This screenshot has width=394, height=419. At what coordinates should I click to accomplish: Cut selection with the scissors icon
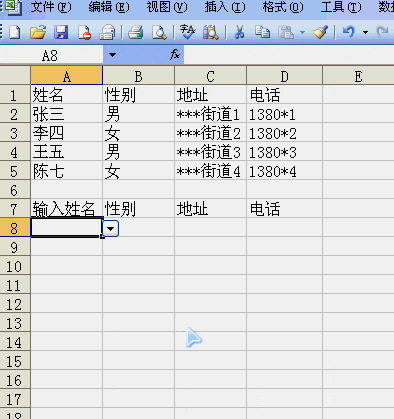point(239,33)
